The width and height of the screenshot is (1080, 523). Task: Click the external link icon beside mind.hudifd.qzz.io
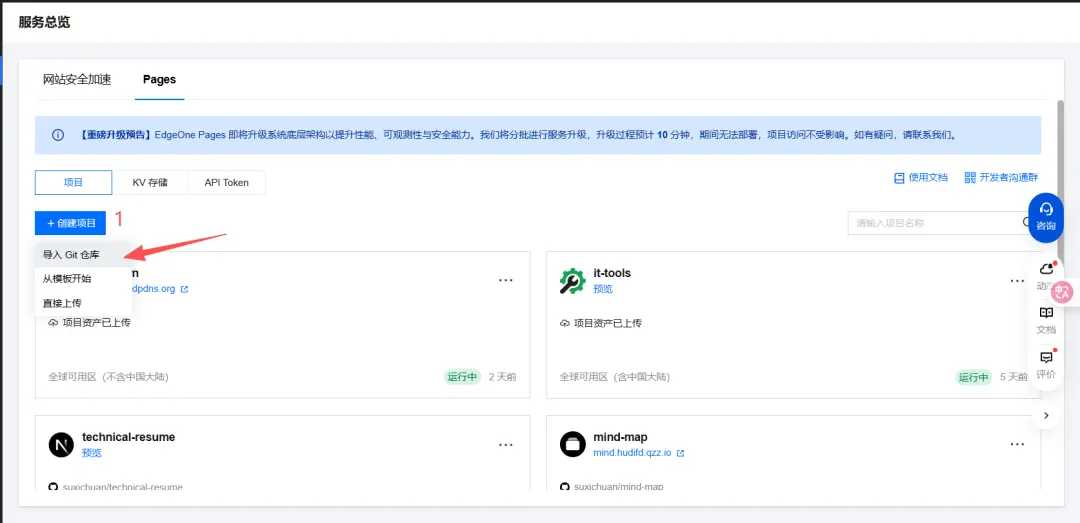(681, 453)
